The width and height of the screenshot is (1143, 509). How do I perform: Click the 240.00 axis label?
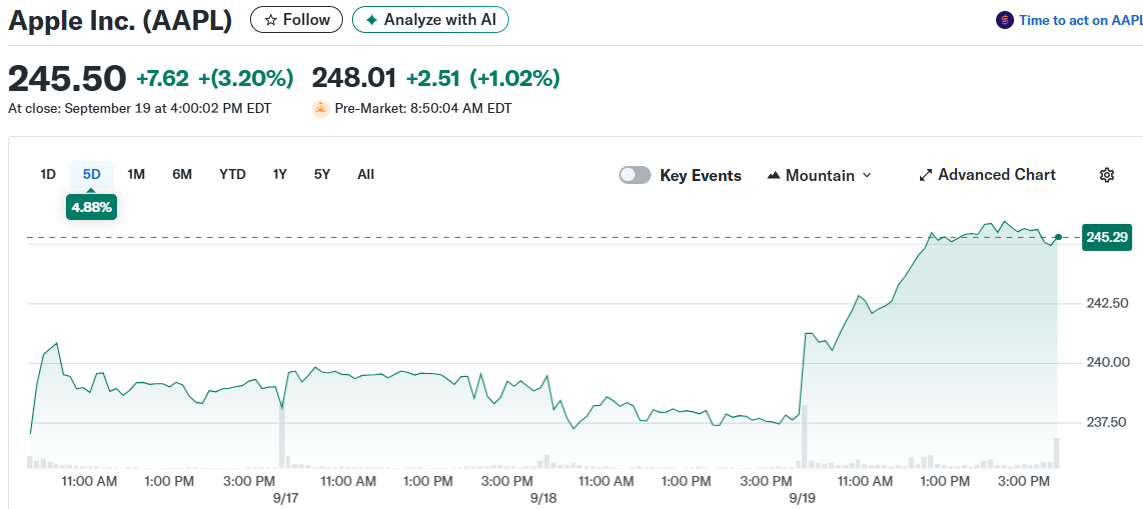(1108, 362)
